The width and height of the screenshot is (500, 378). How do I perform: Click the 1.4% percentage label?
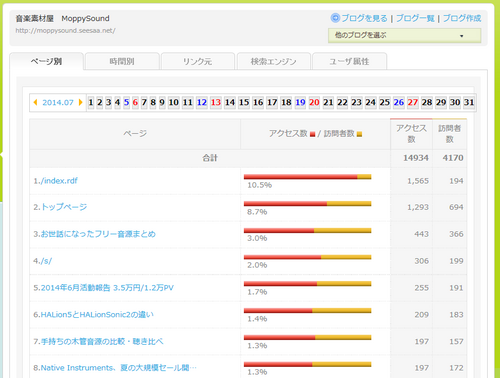pos(257,319)
